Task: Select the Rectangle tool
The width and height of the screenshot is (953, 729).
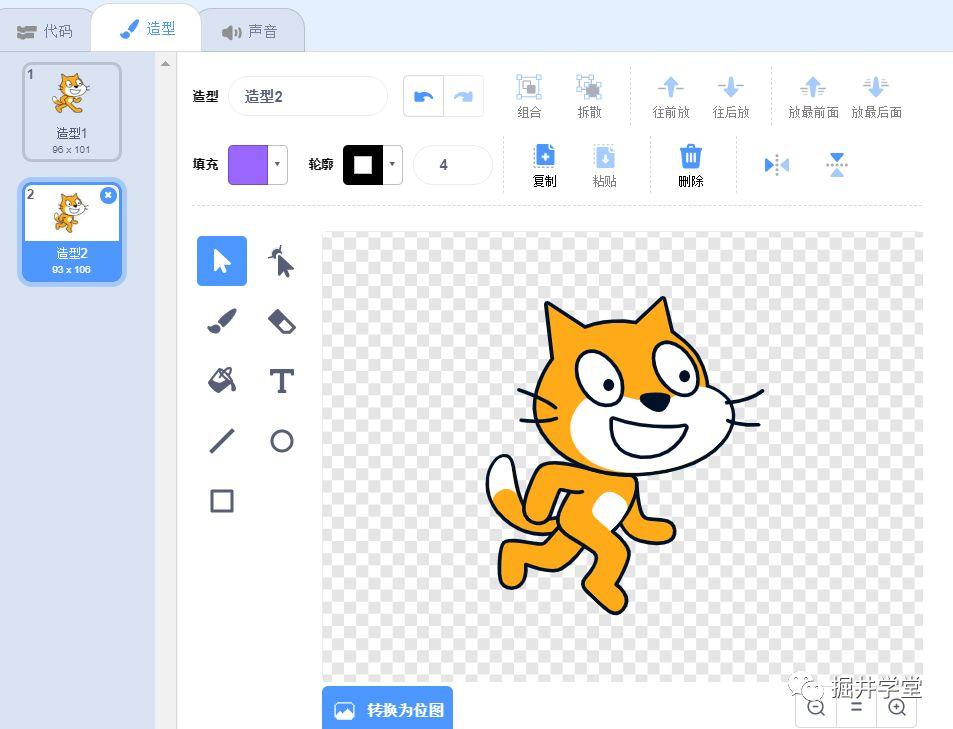Action: click(x=222, y=501)
